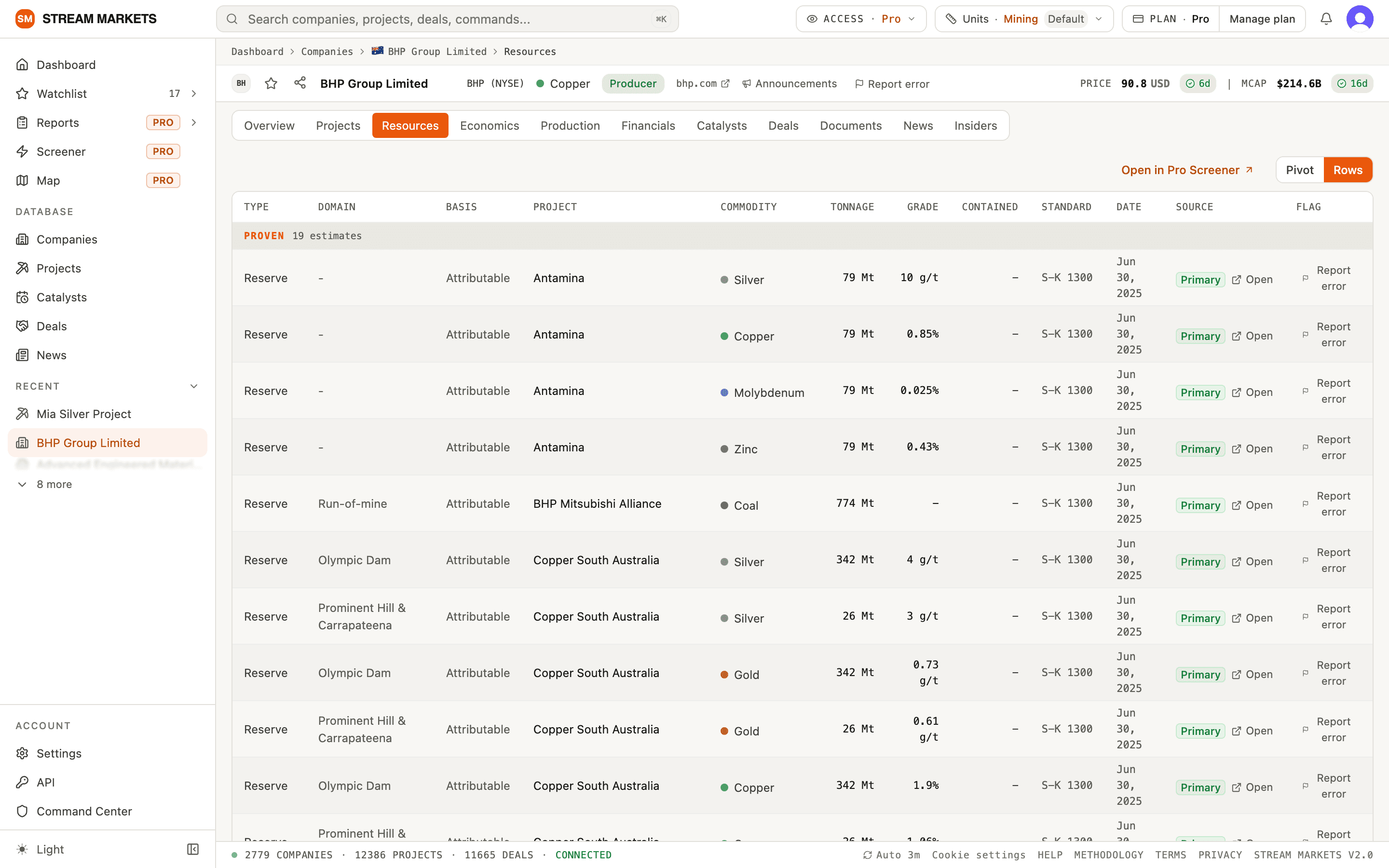
Task: Open the Access Pro dropdown
Action: [x=861, y=19]
